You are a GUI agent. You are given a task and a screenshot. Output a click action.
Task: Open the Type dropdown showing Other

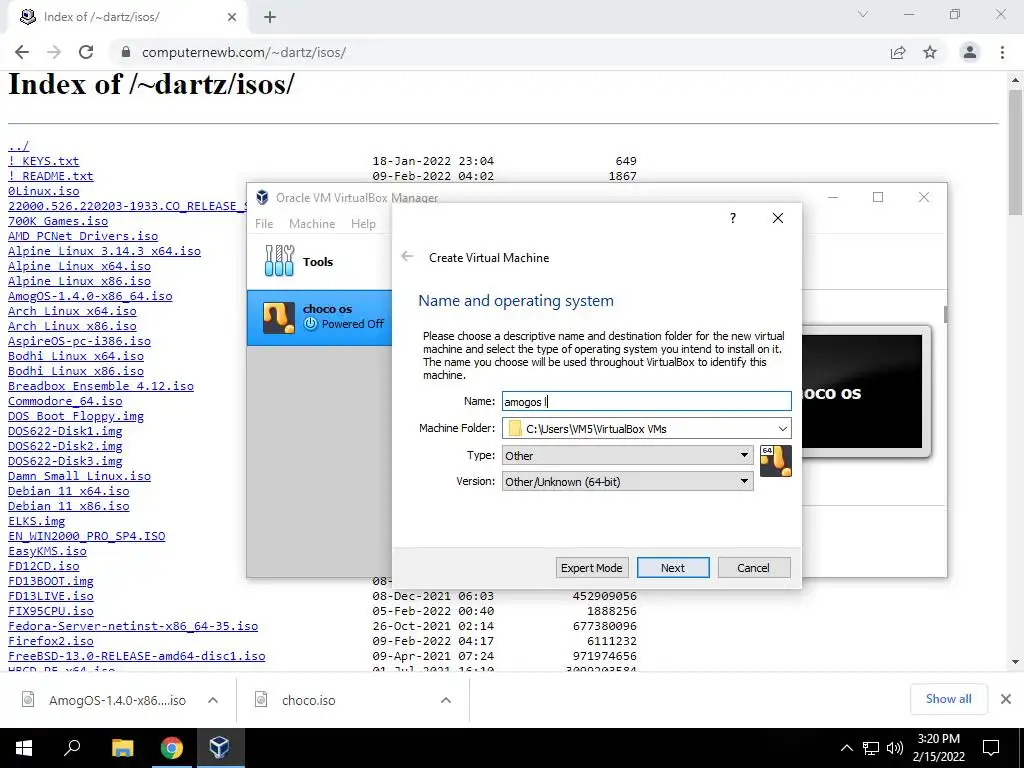click(x=628, y=455)
